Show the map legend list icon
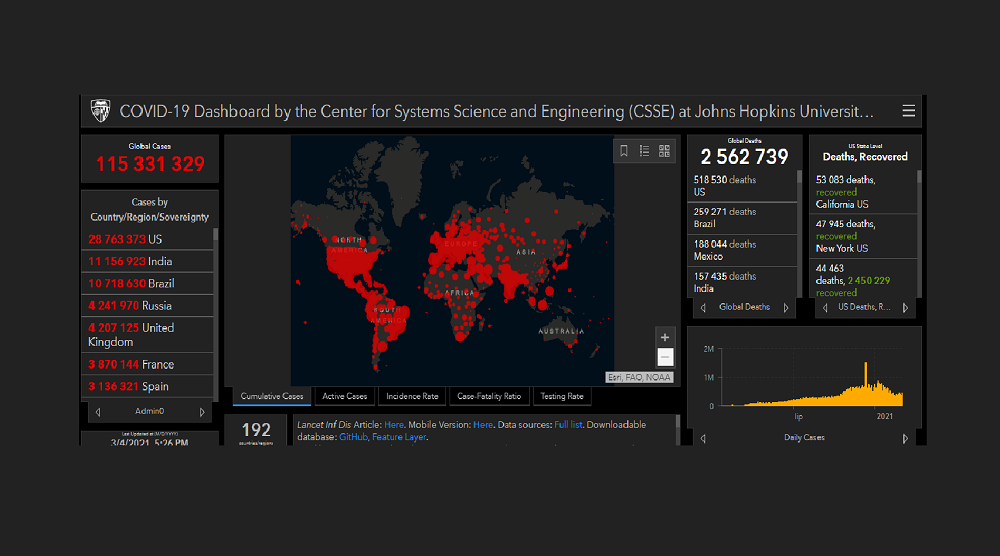Screen dimensions: 1000x556 [x=644, y=151]
